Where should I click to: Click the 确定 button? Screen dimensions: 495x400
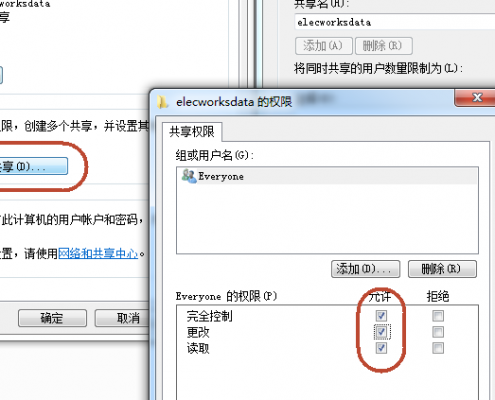coord(52,318)
